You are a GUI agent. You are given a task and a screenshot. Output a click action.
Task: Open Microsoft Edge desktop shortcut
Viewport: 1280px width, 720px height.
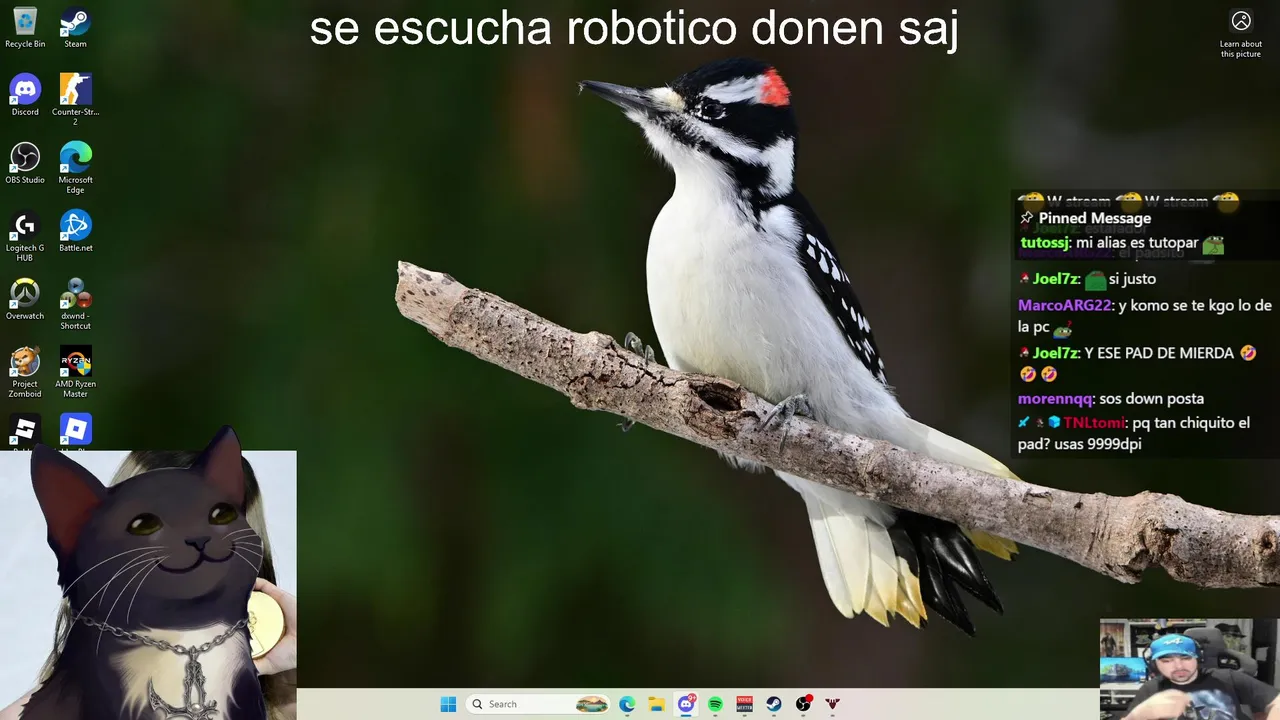pyautogui.click(x=75, y=167)
